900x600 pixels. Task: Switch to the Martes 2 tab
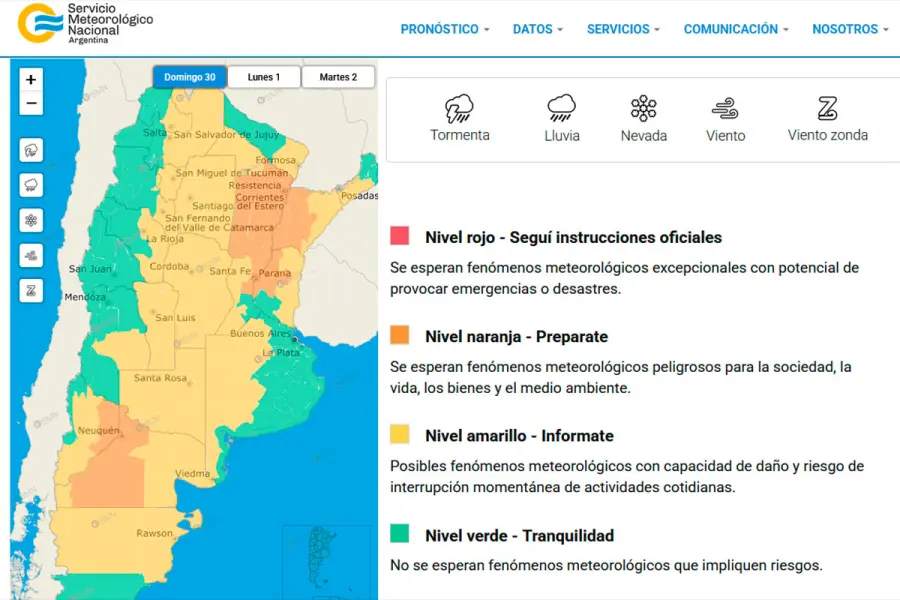point(338,77)
